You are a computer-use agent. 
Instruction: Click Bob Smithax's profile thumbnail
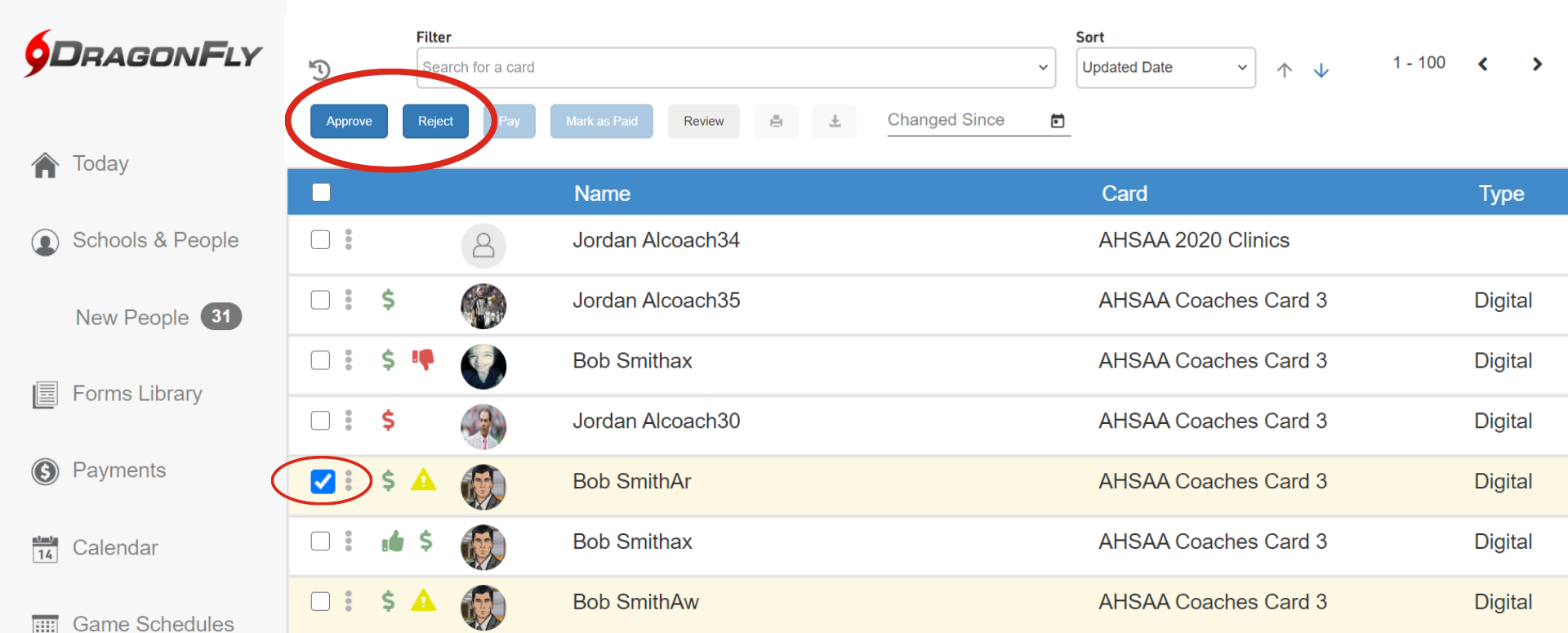coord(483,367)
